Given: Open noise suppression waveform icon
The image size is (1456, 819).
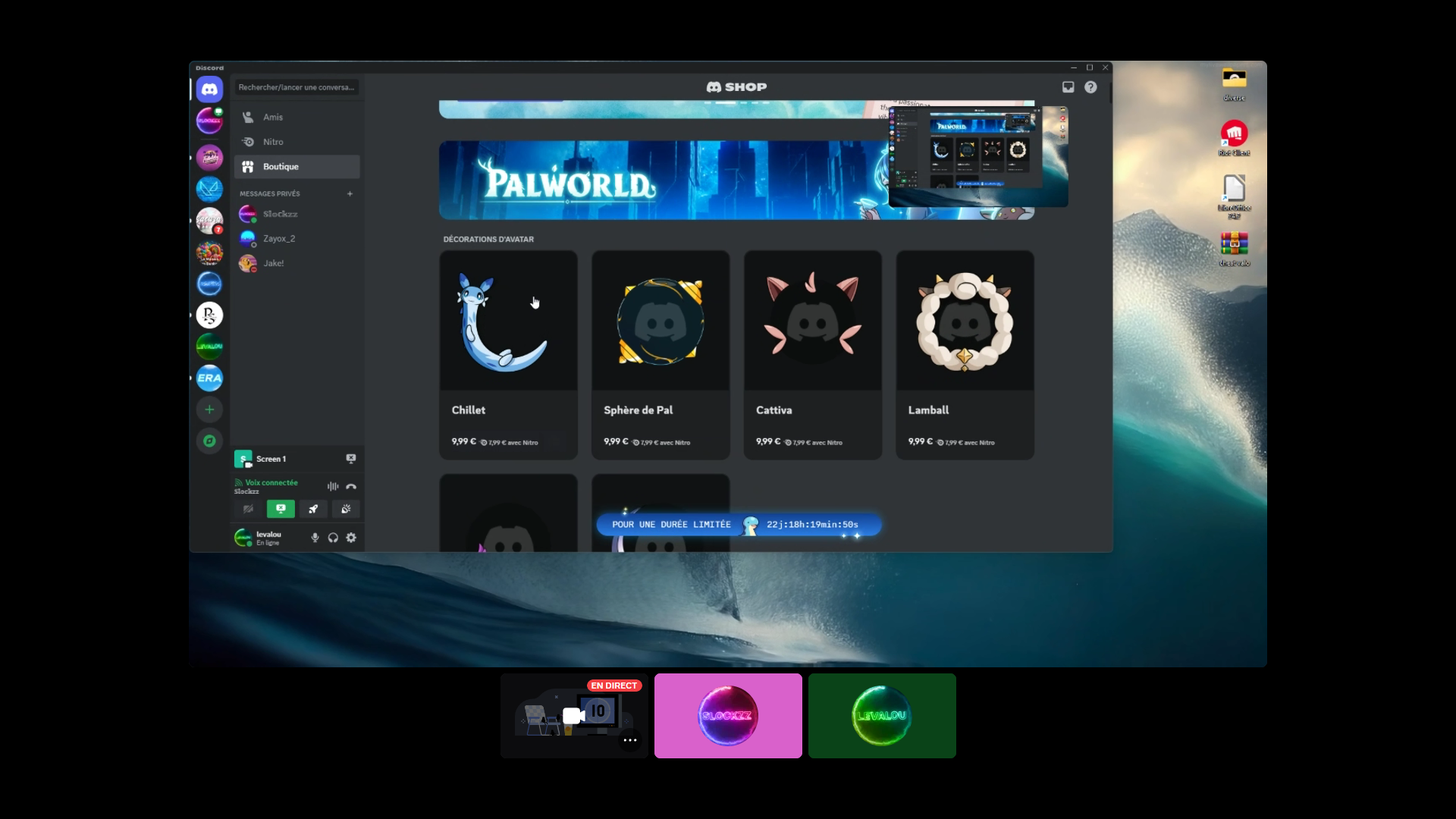Looking at the screenshot, I should coord(333,486).
